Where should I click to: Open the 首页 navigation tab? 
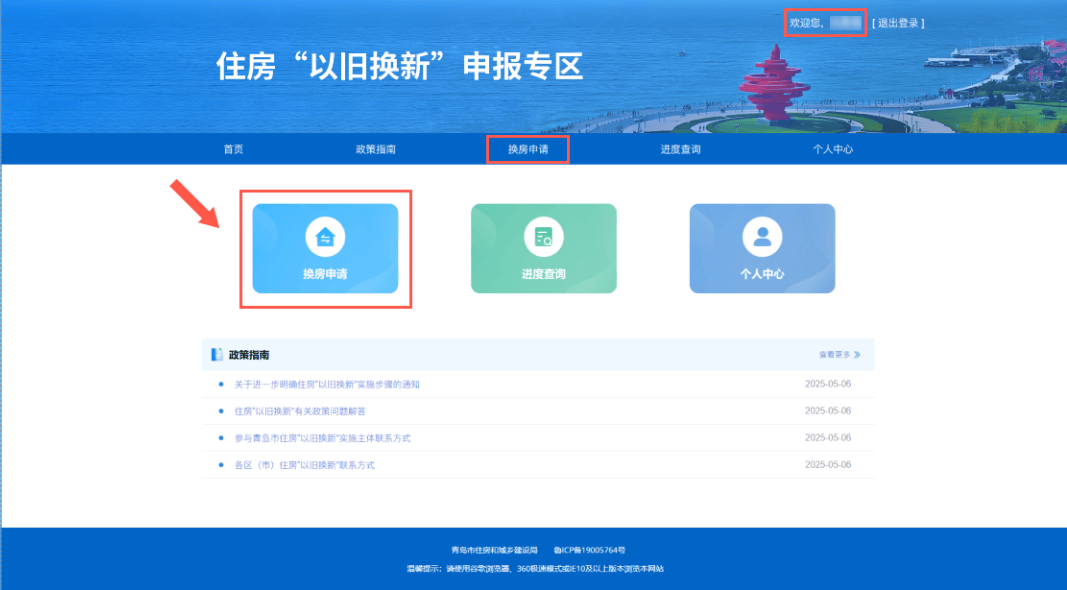(x=233, y=149)
